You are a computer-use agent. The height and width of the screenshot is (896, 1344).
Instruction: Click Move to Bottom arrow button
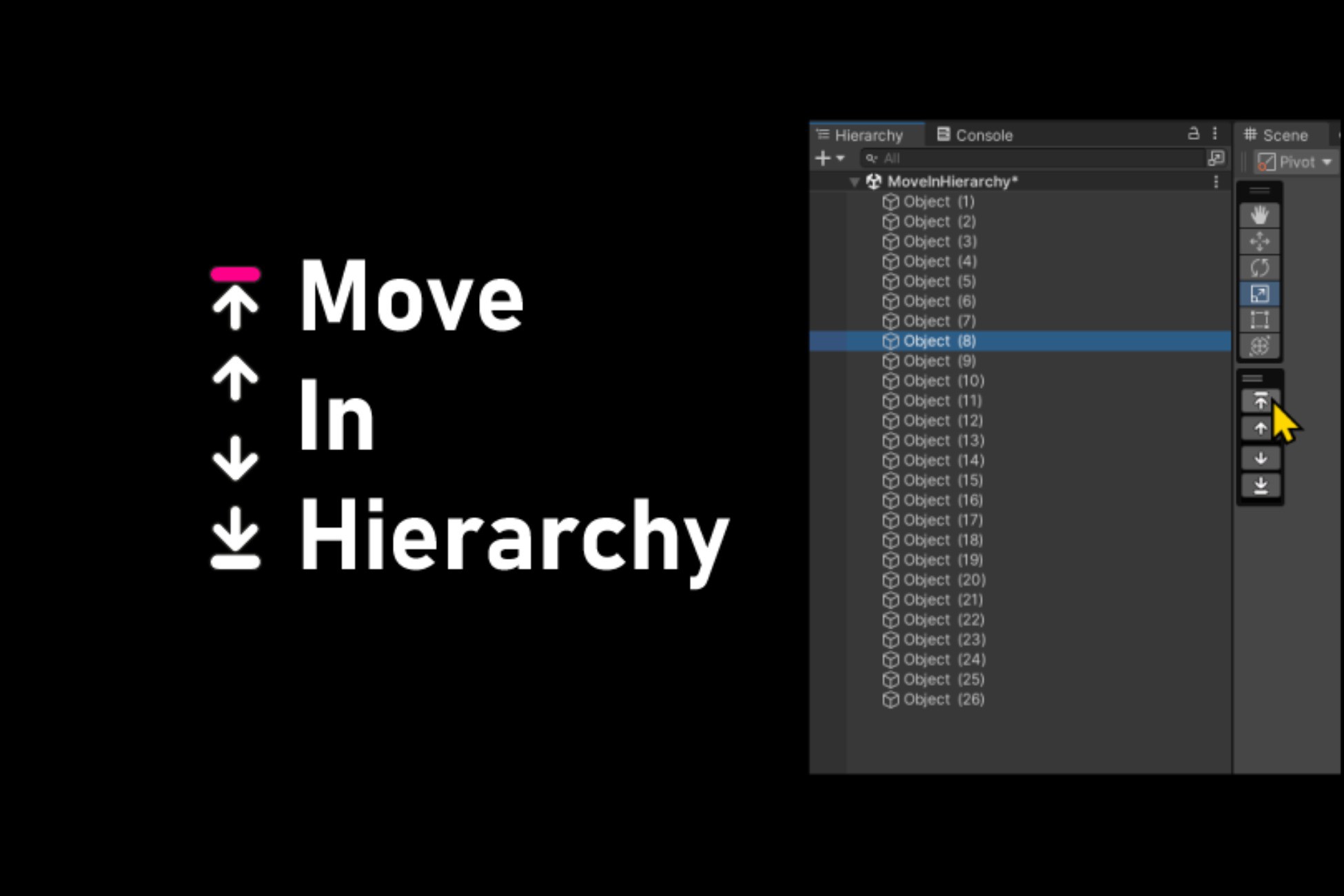click(1260, 485)
